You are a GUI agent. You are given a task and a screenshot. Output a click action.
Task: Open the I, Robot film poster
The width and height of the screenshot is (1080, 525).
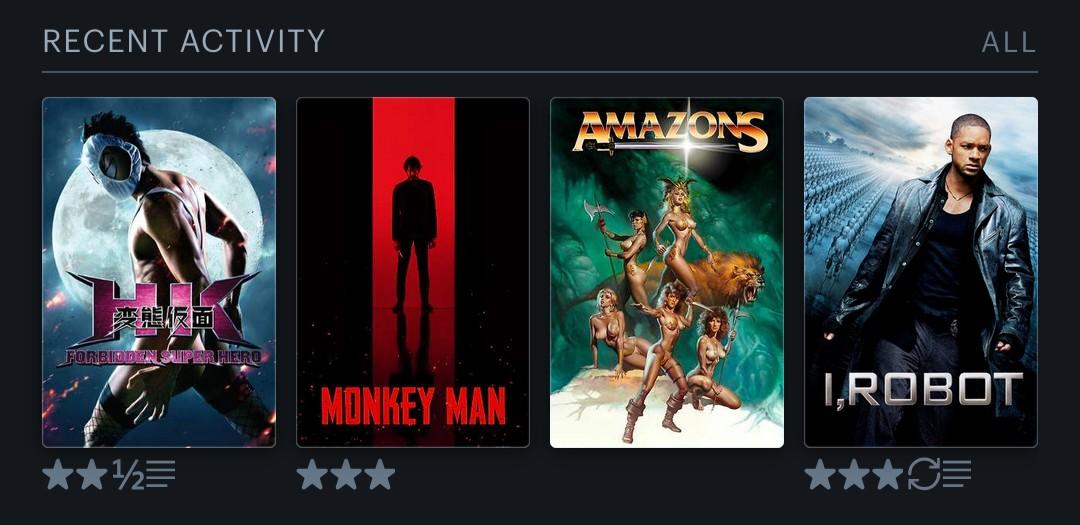[921, 272]
